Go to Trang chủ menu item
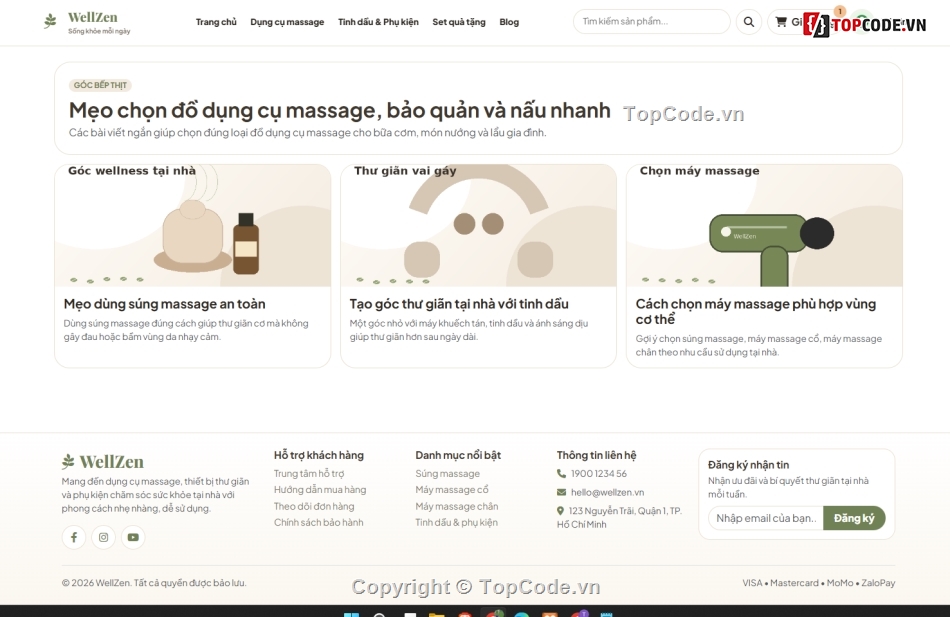Viewport: 950px width, 617px height. tap(216, 22)
